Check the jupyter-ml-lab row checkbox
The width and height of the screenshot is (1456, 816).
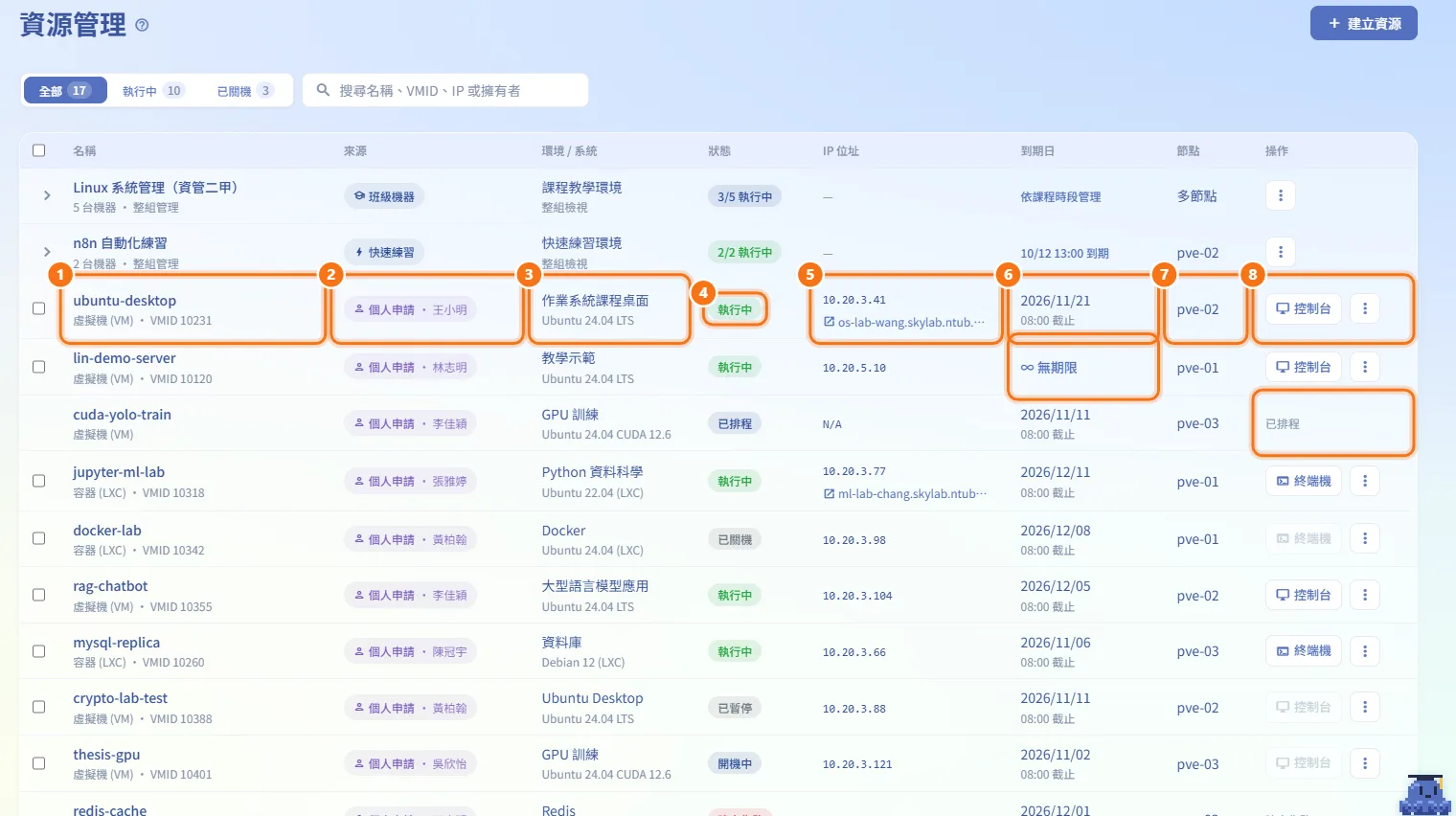[x=39, y=481]
